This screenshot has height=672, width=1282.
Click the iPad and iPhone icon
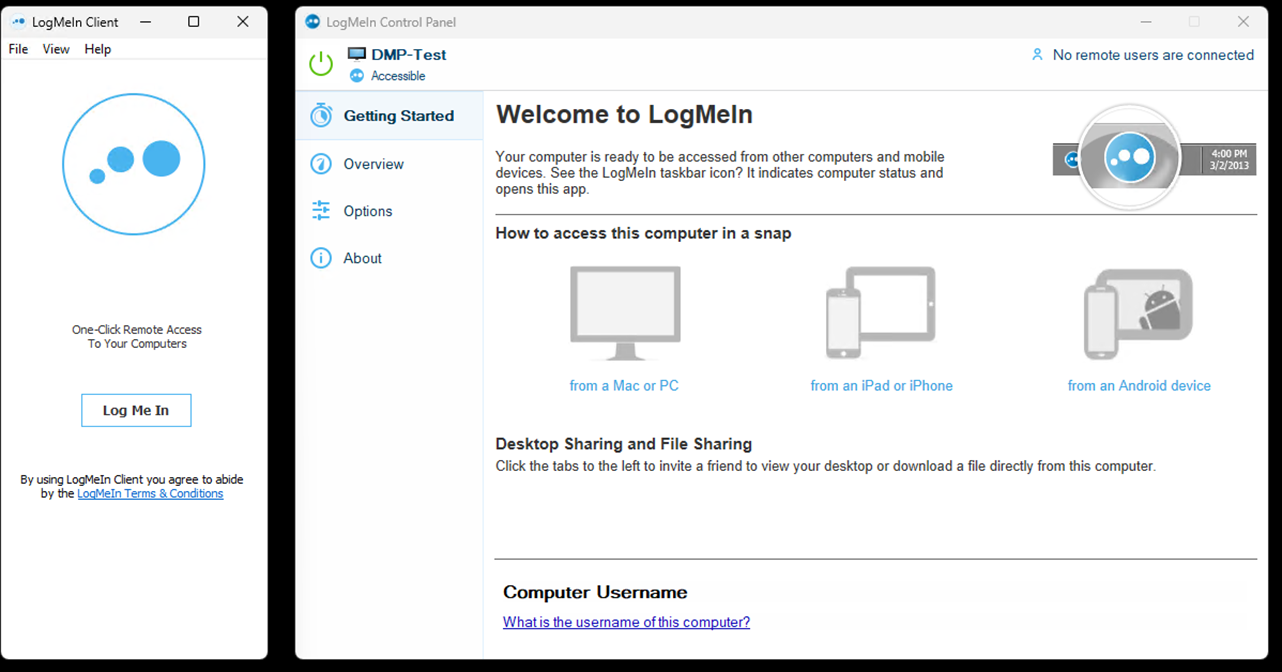pos(880,313)
